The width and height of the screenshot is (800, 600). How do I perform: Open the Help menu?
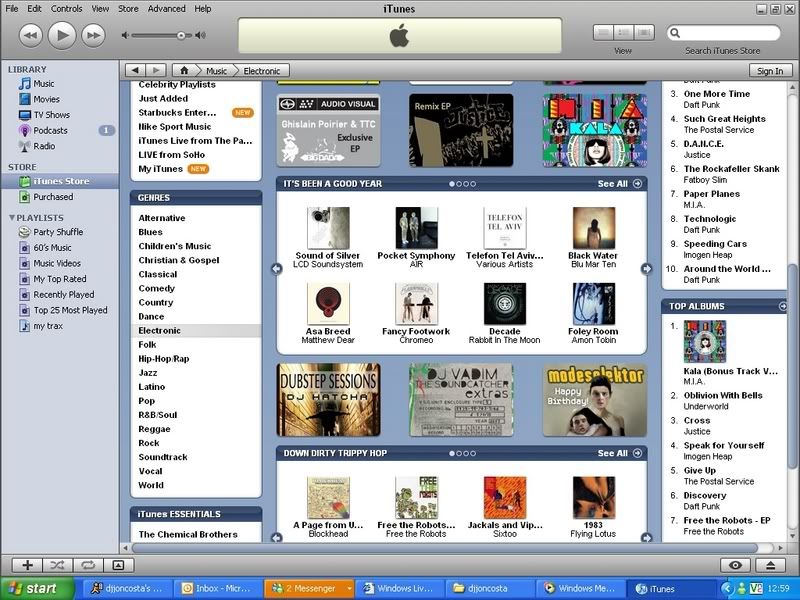click(203, 9)
